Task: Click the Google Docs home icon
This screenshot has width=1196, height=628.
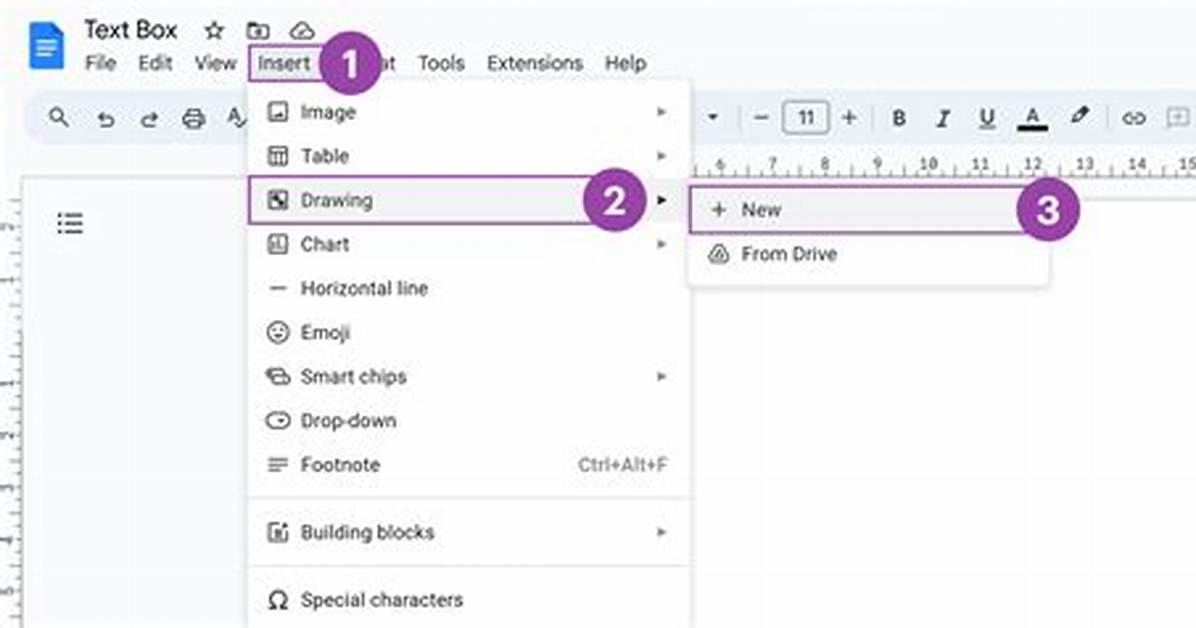Action: click(x=46, y=46)
